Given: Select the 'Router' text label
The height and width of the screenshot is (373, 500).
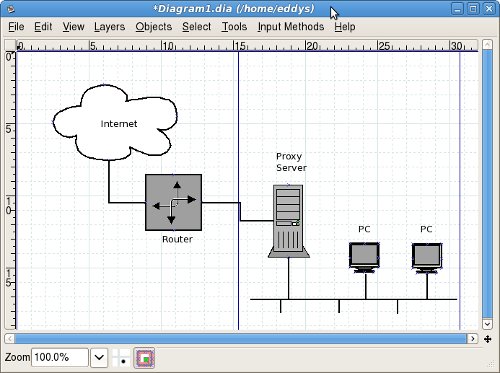Looking at the screenshot, I should pos(177,239).
